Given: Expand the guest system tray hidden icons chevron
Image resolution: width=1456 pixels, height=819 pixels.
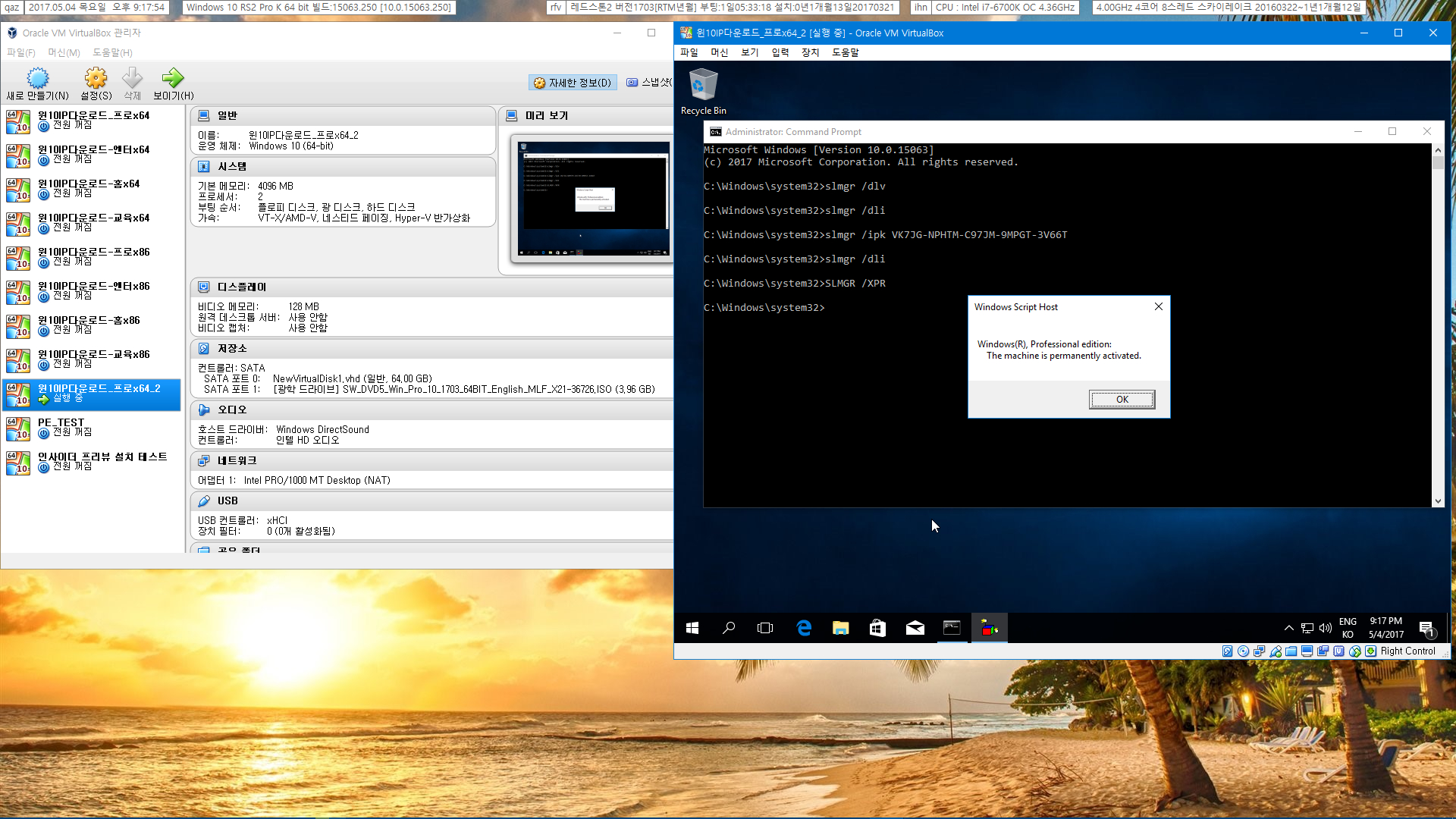Looking at the screenshot, I should pos(1288,628).
